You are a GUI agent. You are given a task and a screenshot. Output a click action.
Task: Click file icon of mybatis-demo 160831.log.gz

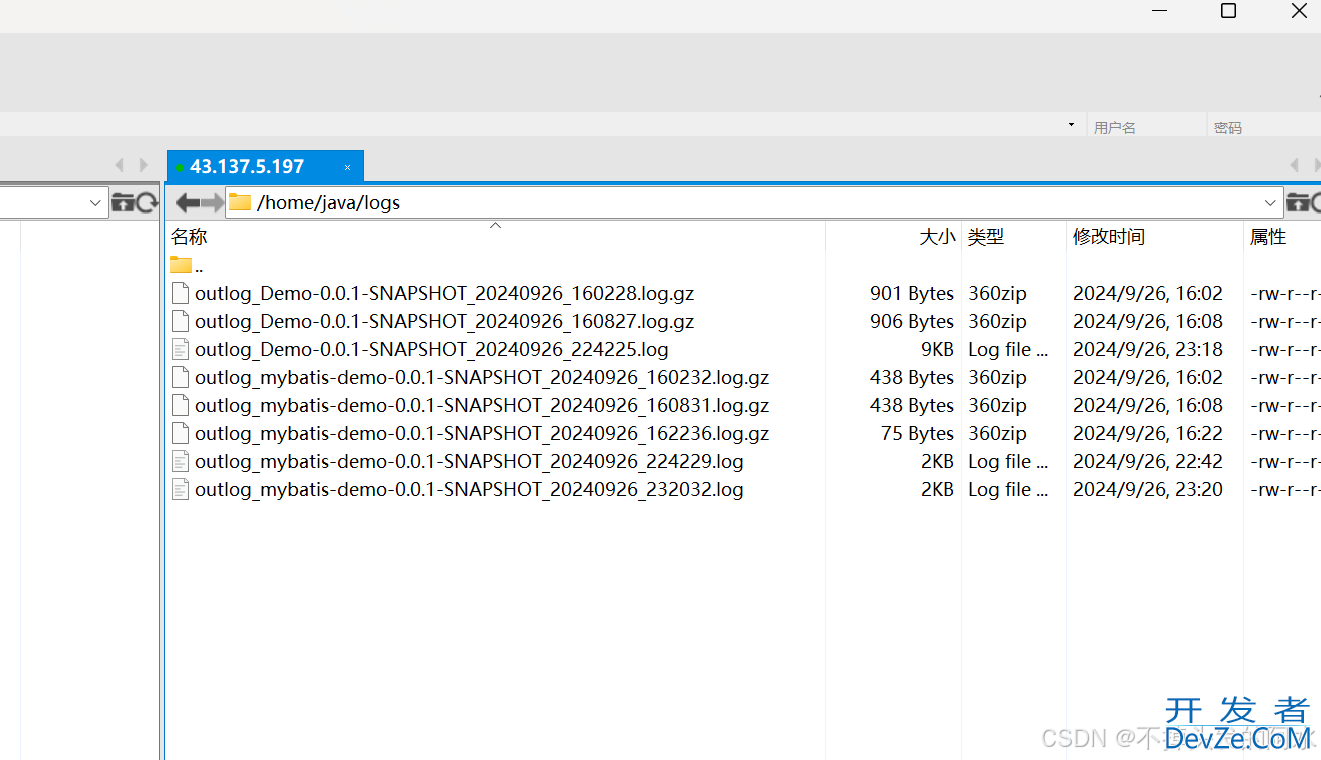[x=180, y=405]
